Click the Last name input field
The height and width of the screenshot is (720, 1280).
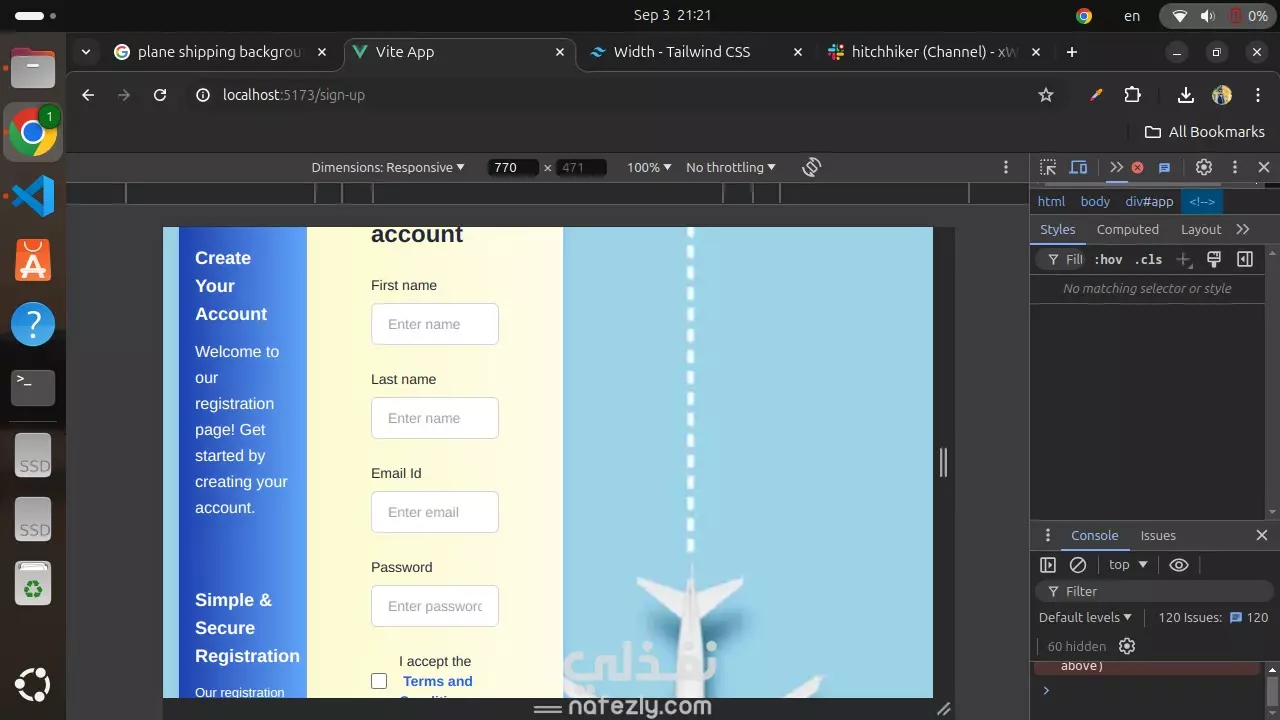point(435,418)
